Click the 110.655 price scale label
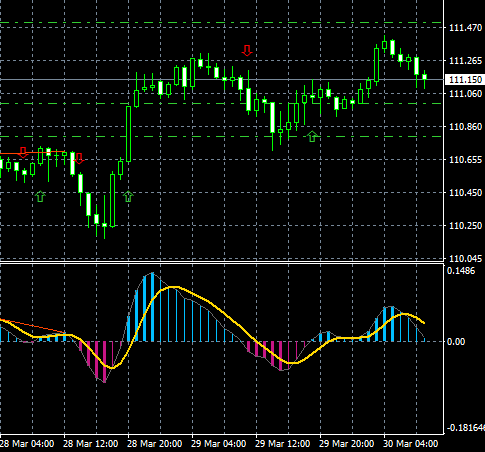485x452 pixels. [x=465, y=160]
